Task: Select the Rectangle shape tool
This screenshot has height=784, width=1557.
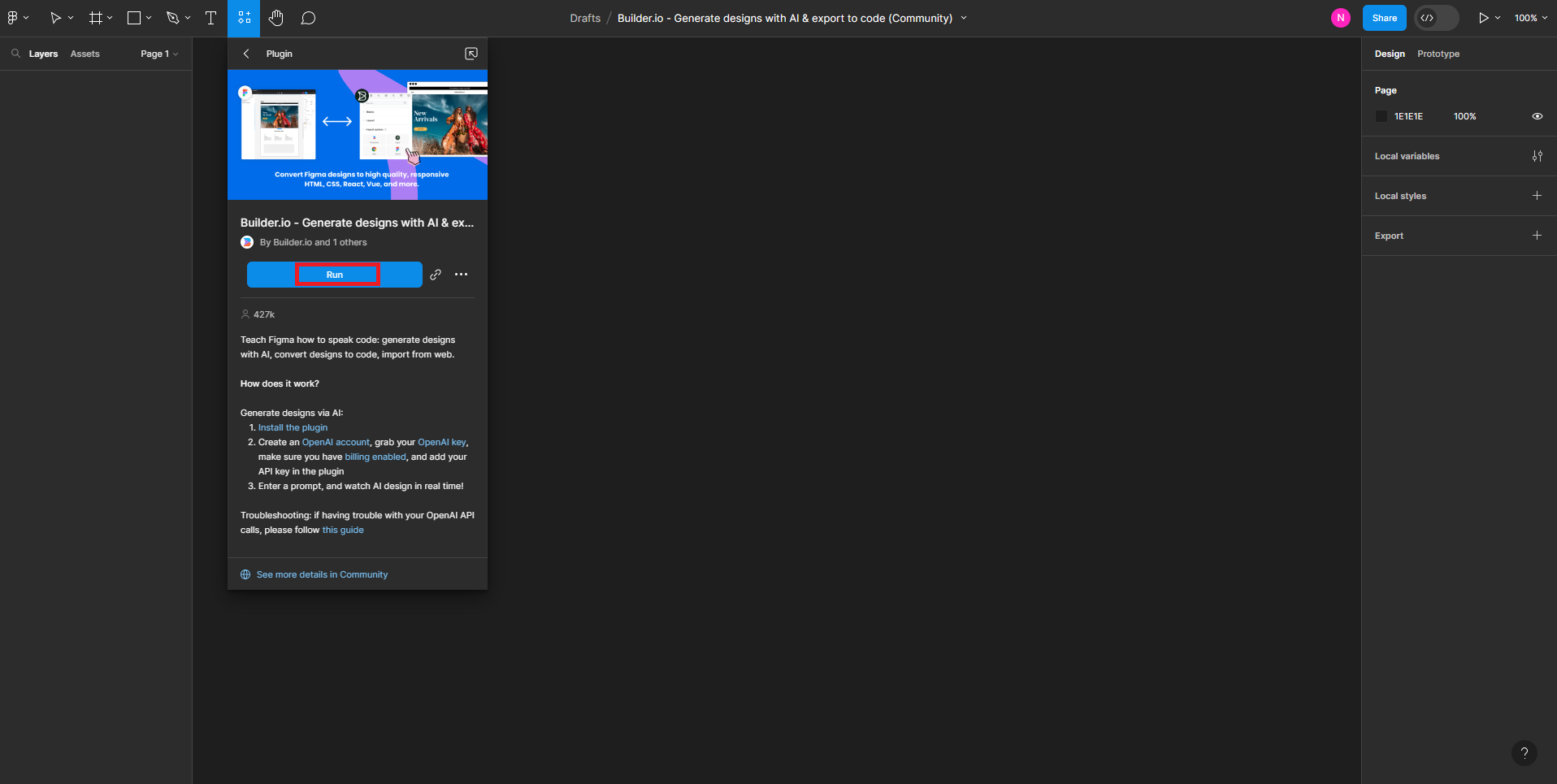Action: pos(134,18)
